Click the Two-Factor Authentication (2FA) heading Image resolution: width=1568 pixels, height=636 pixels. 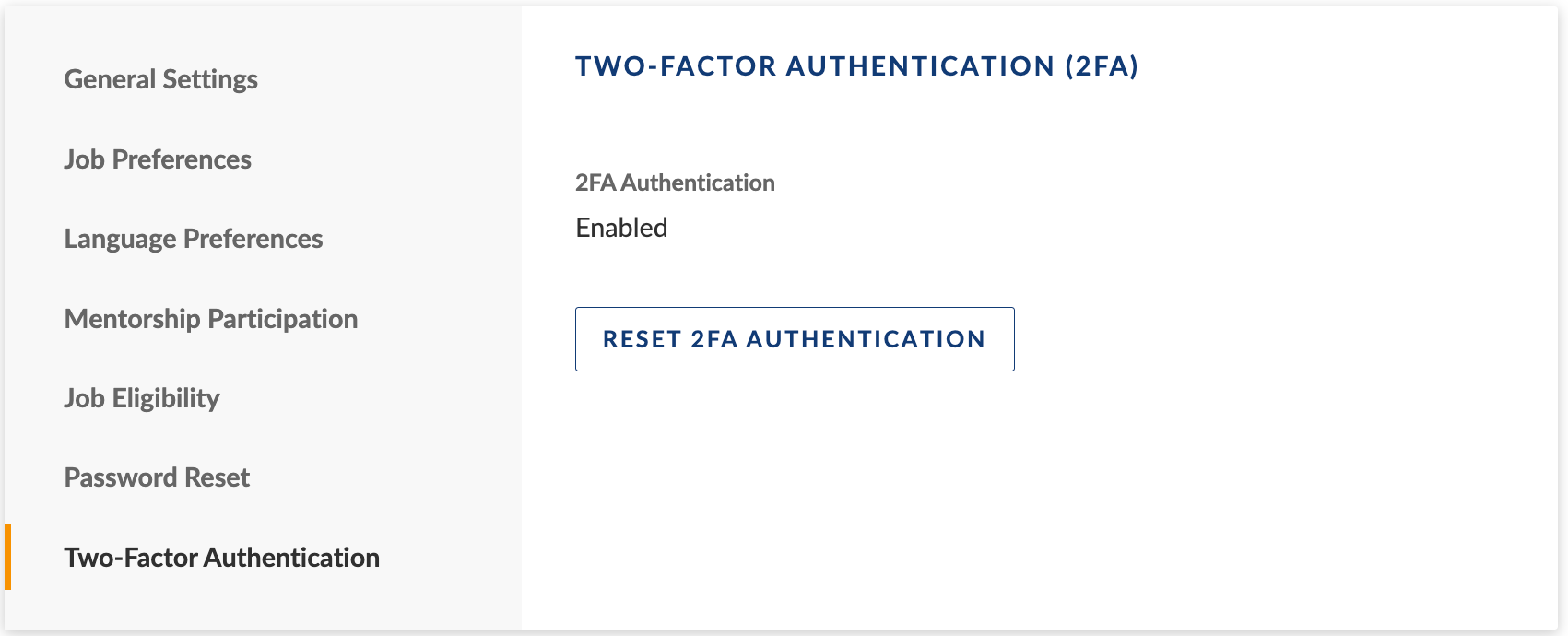coord(856,66)
